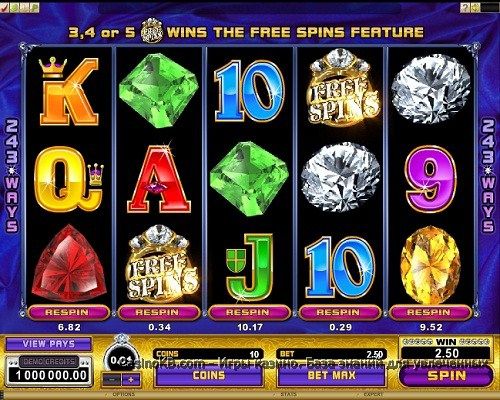Click the BET MAX button
500x400 pixels.
click(331, 375)
